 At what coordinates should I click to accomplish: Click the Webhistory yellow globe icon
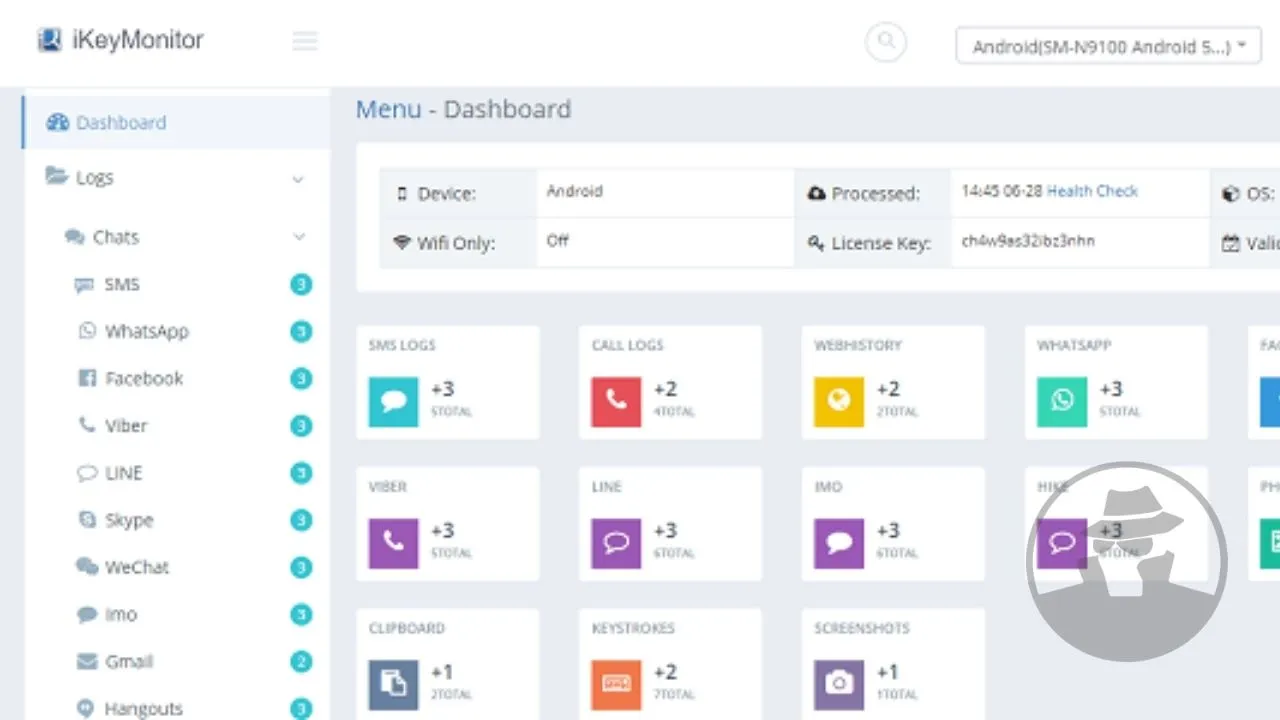point(839,402)
